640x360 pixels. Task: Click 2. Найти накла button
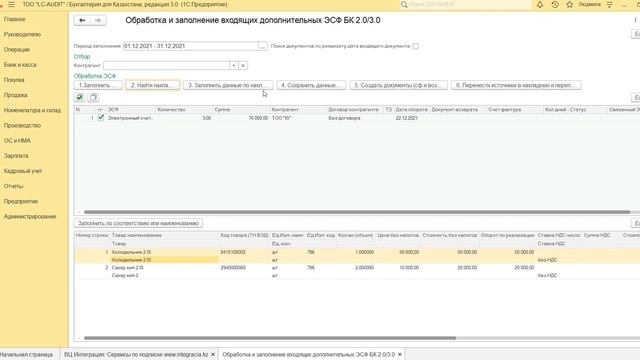[x=153, y=85]
